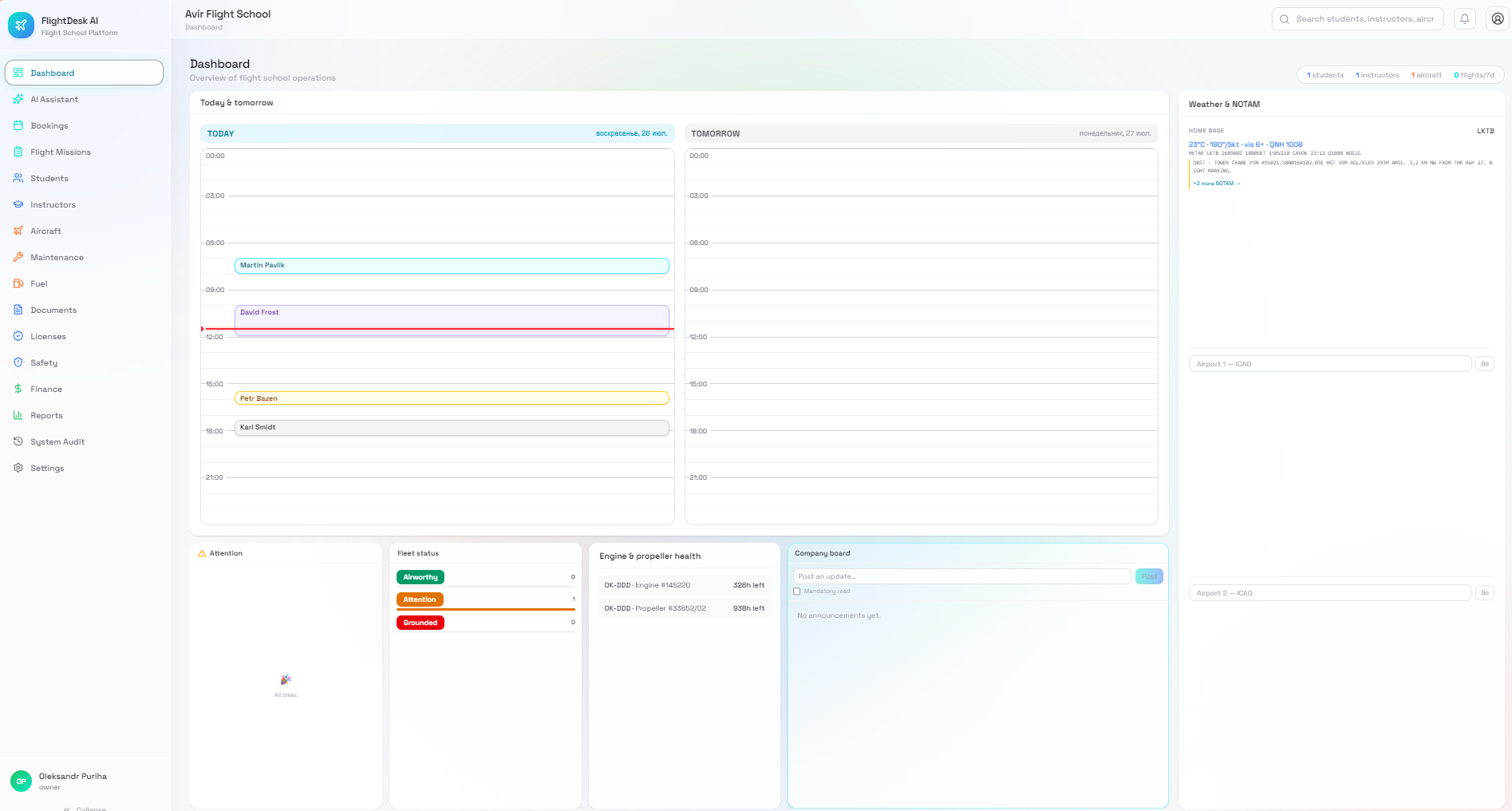The image size is (1512, 811).
Task: Click the Post an update field
Action: pyautogui.click(x=962, y=576)
